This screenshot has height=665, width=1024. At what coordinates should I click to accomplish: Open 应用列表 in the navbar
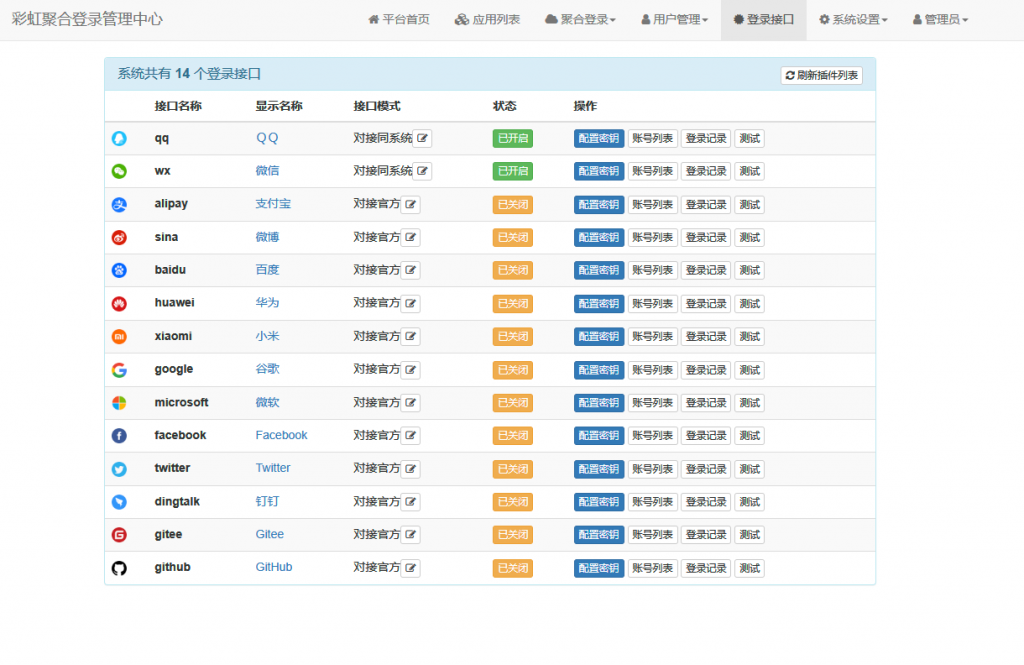487,20
